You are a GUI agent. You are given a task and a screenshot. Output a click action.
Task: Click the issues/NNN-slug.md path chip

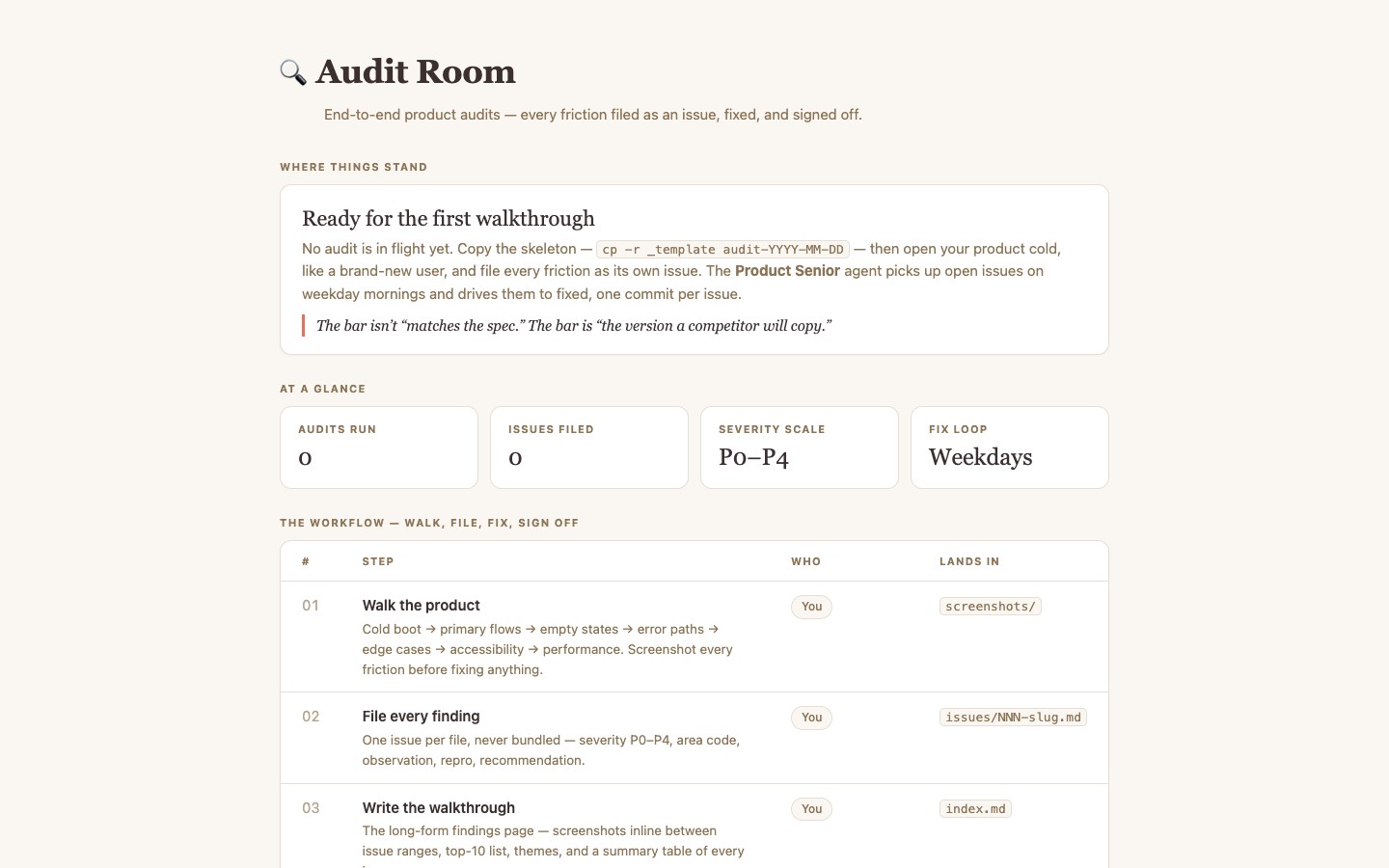click(x=1013, y=718)
